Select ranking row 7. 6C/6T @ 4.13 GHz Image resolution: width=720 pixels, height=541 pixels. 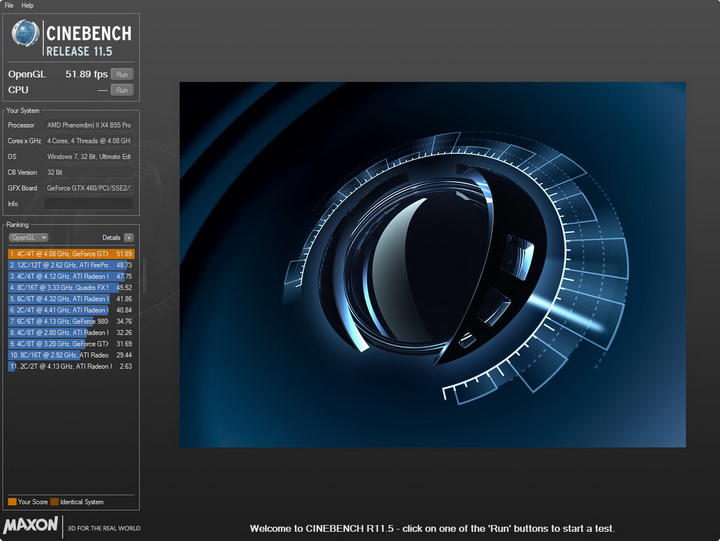point(71,321)
